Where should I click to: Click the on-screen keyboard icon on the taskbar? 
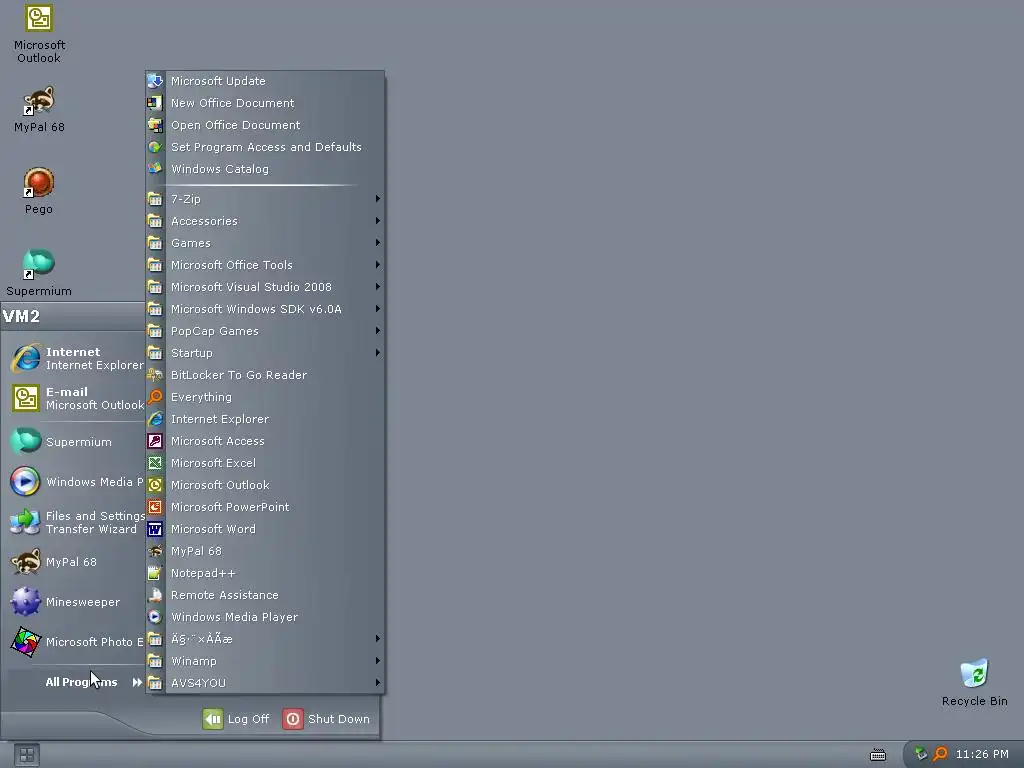[x=878, y=754]
